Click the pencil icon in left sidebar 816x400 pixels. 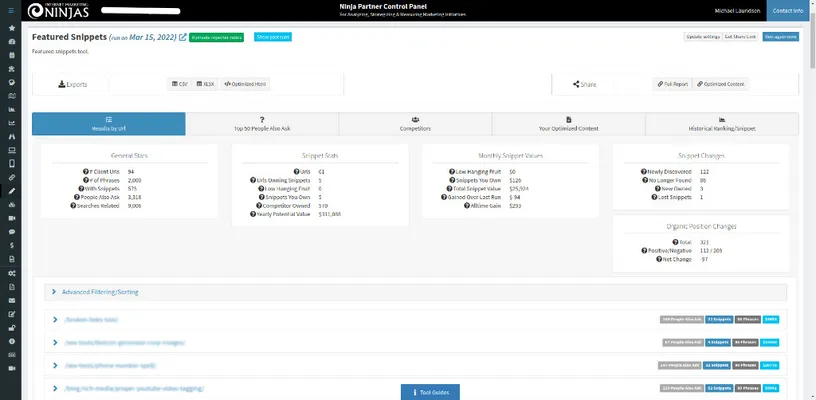(11, 189)
